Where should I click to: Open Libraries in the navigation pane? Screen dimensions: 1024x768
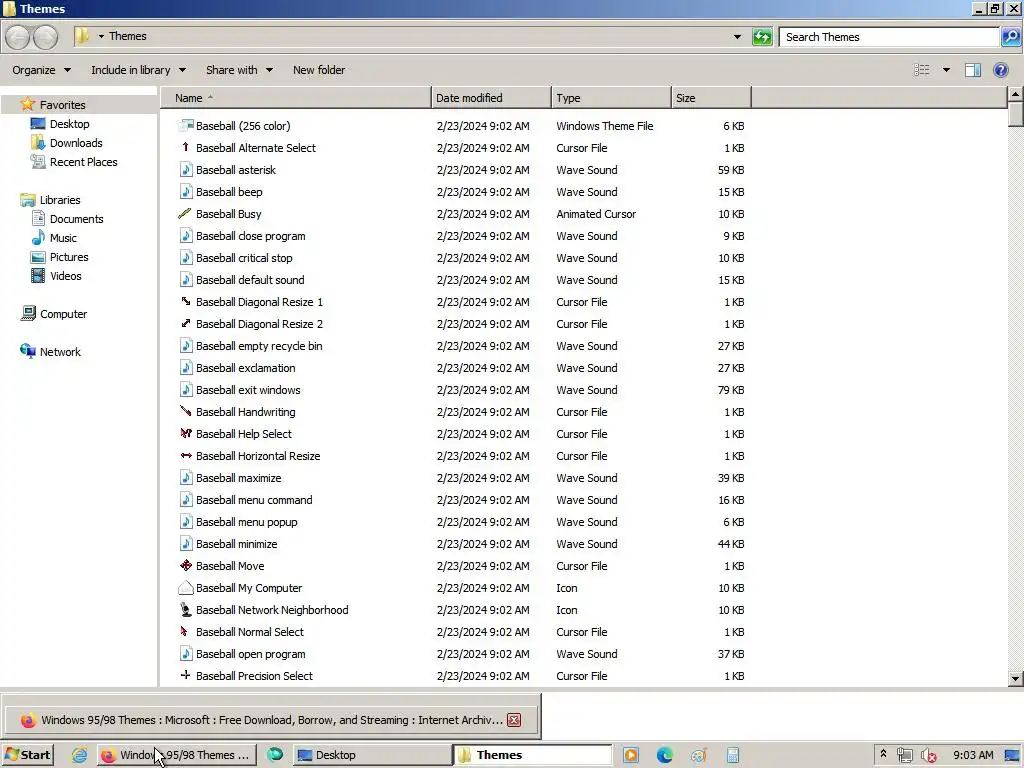click(59, 200)
